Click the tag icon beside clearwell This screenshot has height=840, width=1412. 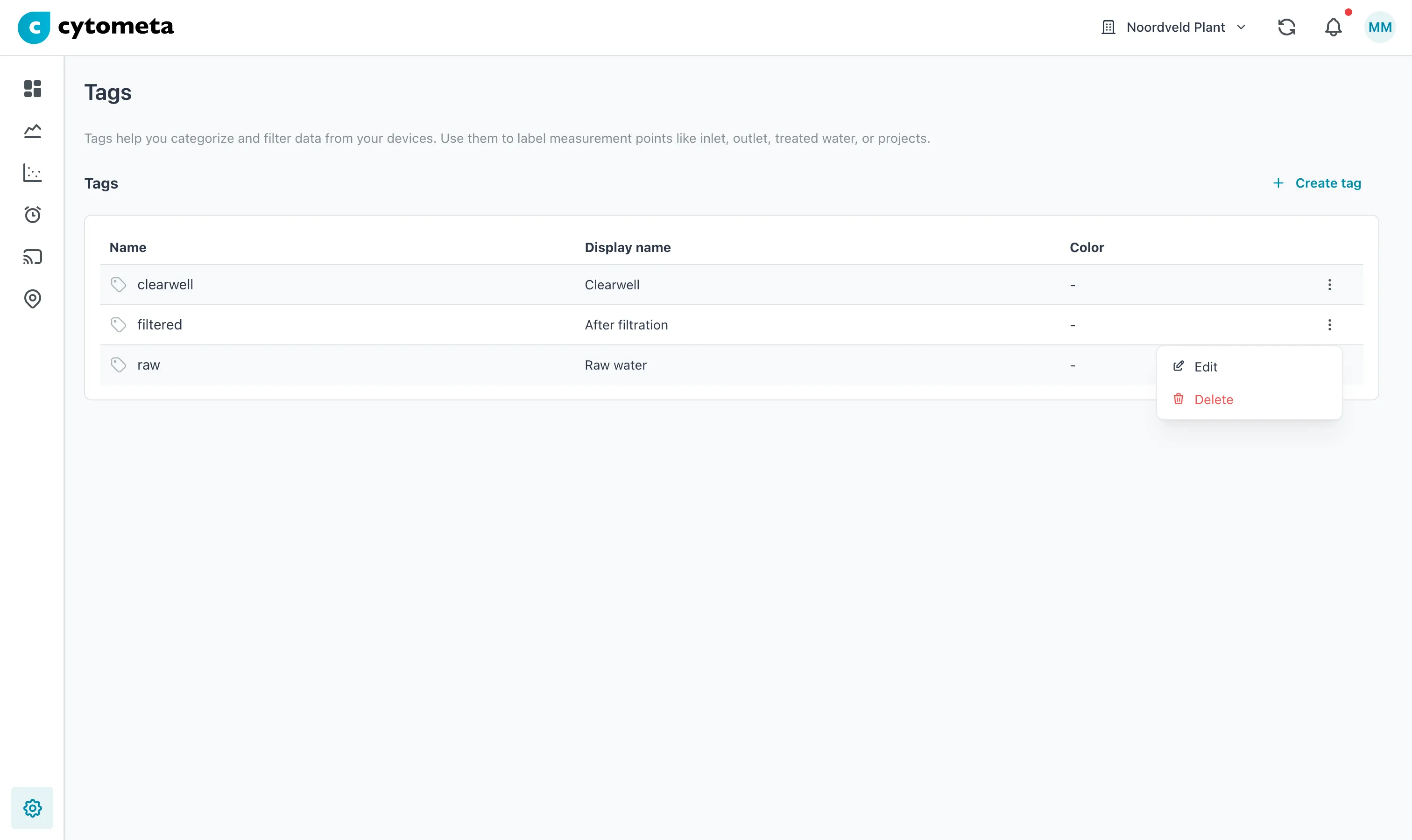point(119,285)
